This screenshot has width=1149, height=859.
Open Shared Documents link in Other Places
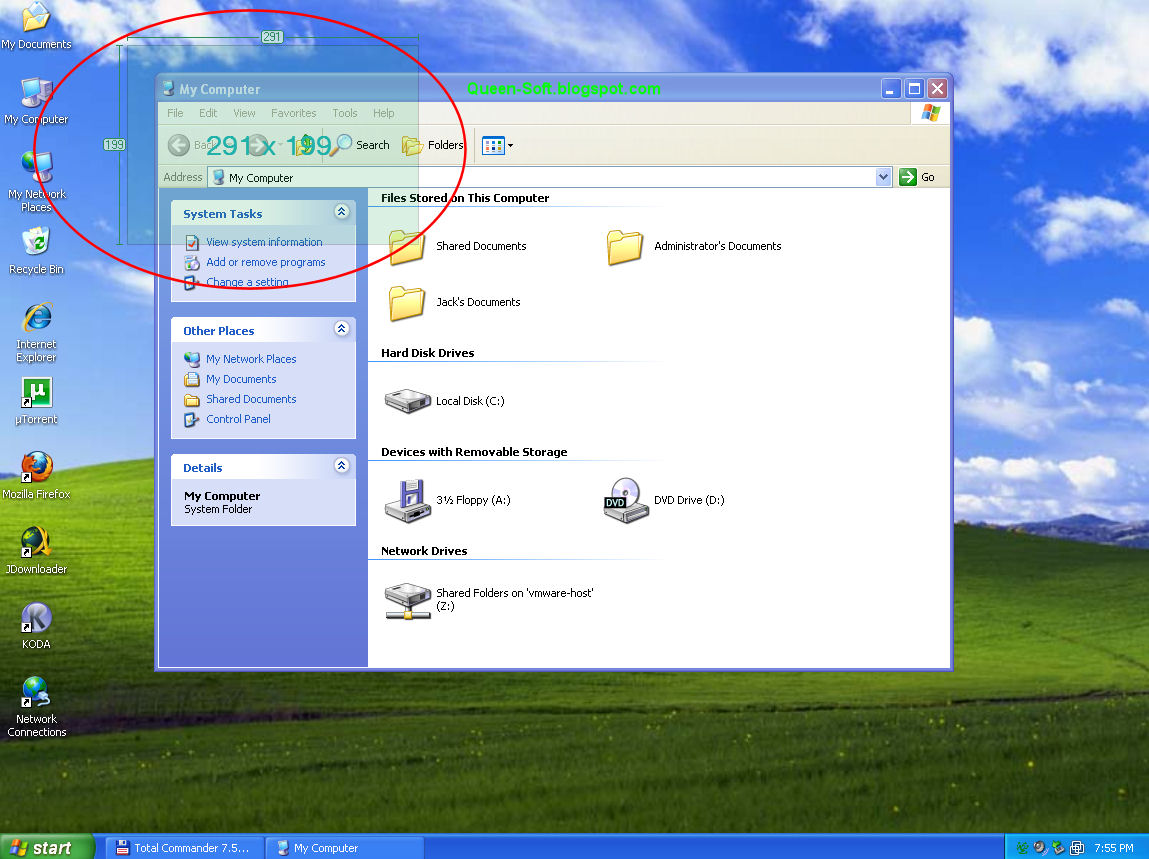click(x=240, y=399)
